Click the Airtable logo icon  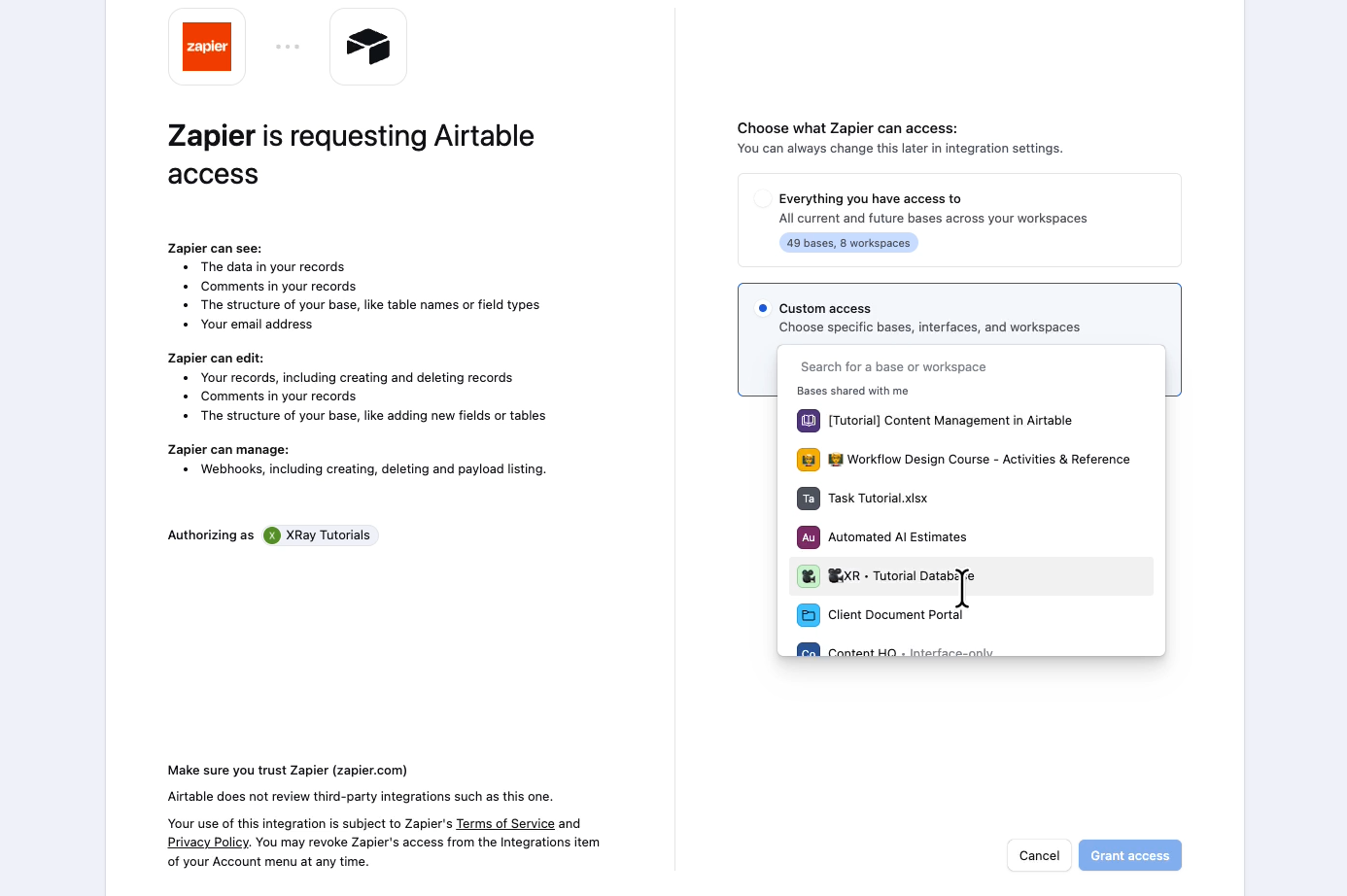click(368, 47)
